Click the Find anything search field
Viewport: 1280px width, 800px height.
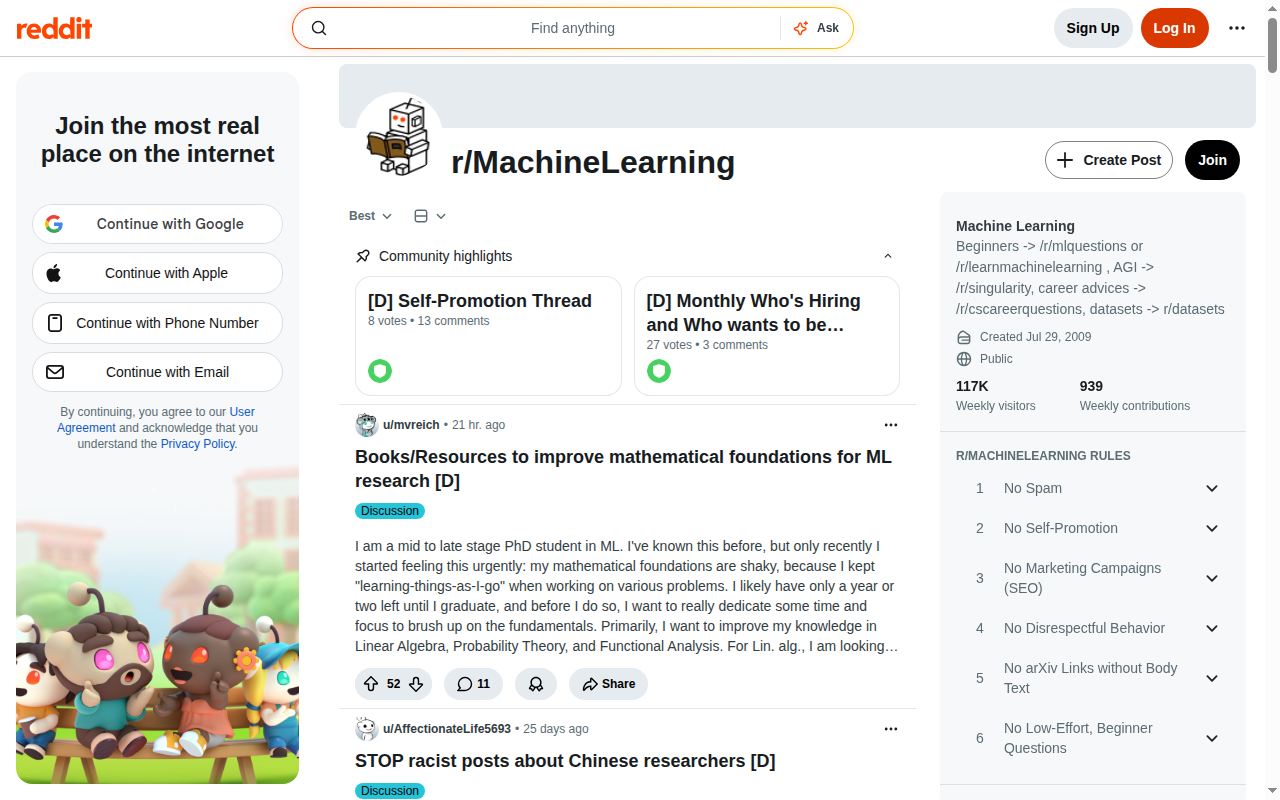pyautogui.click(x=573, y=28)
